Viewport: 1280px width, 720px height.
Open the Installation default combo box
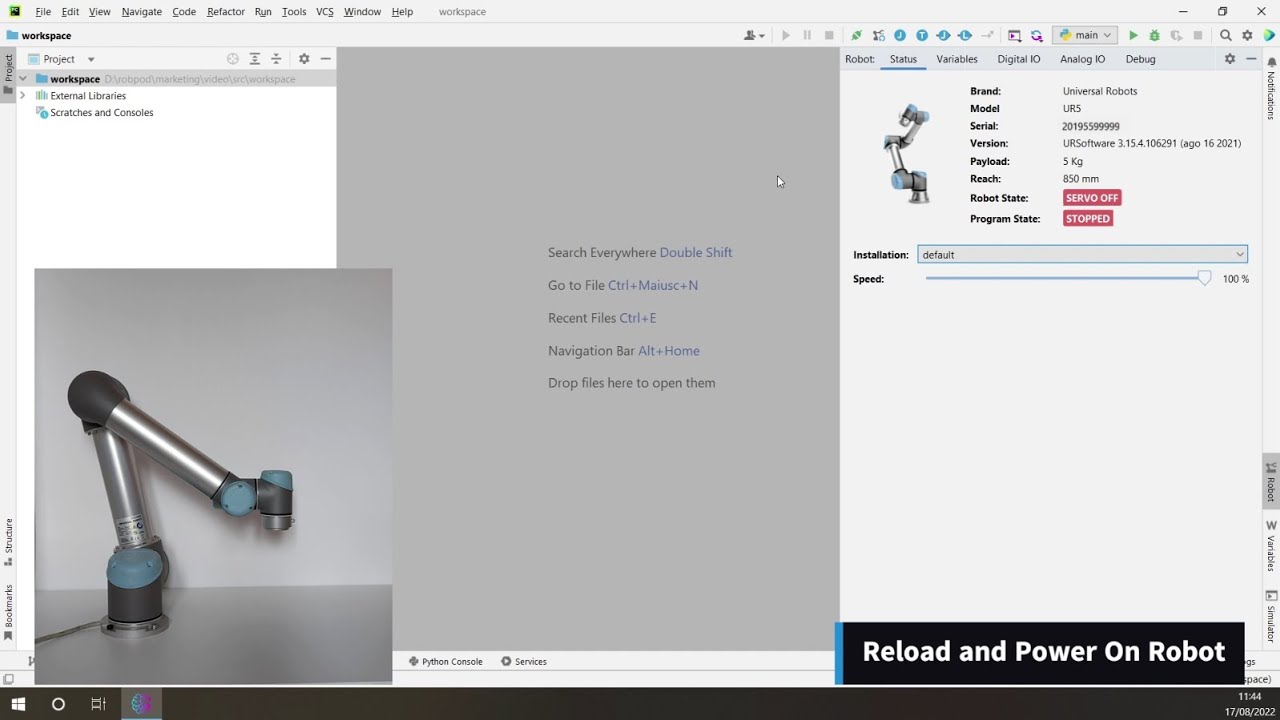[x=1082, y=254]
